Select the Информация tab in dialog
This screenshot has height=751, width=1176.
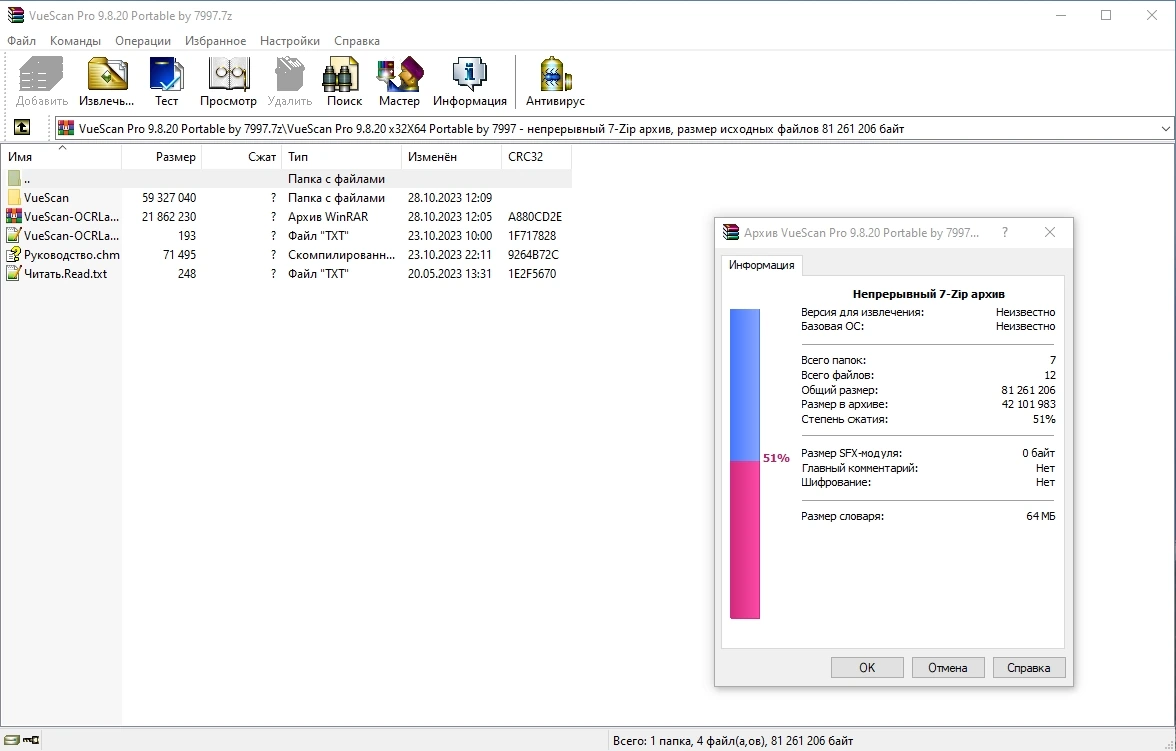point(761,265)
